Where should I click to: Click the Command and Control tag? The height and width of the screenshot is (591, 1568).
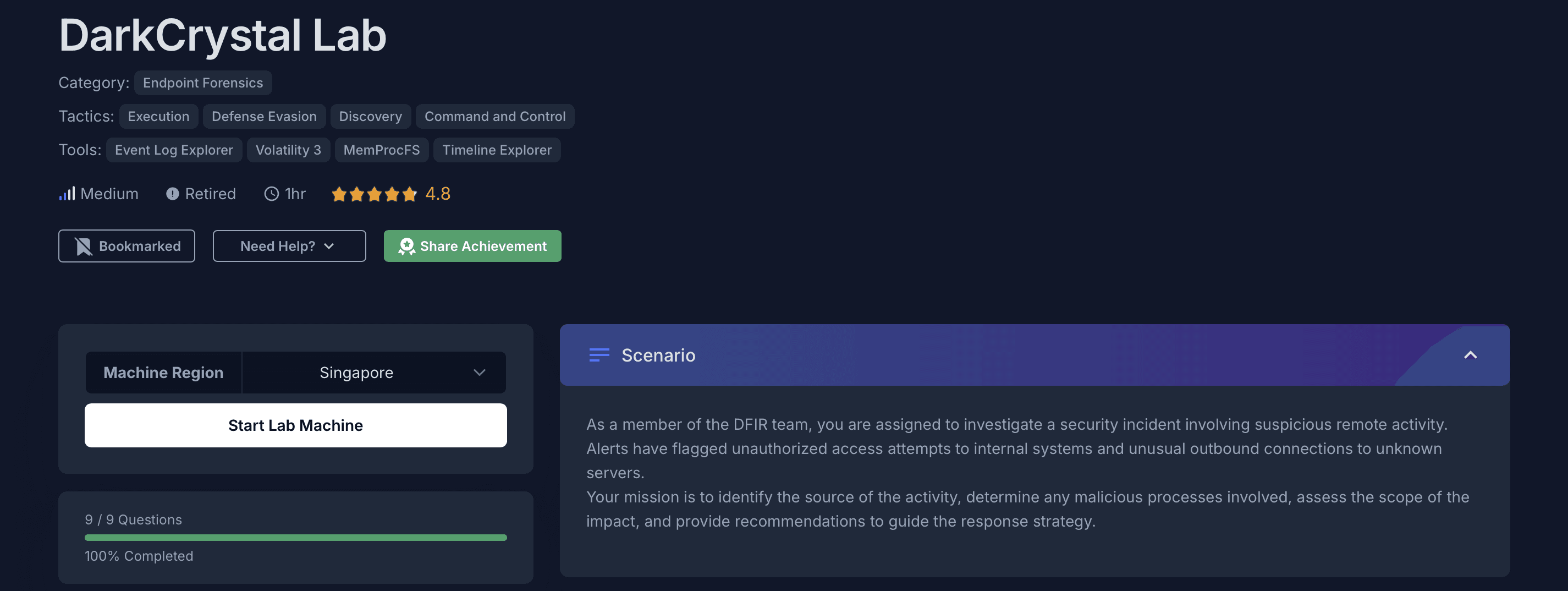(495, 116)
